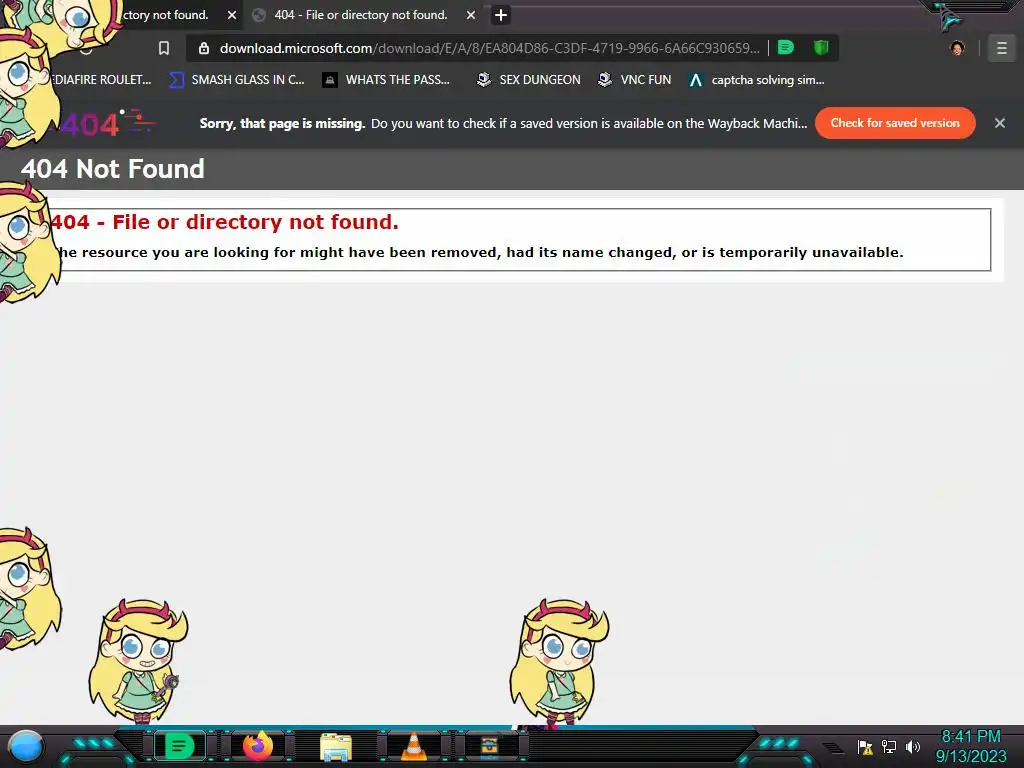The image size is (1024, 768).
Task: Open the green shield extension icon
Action: pos(821,48)
